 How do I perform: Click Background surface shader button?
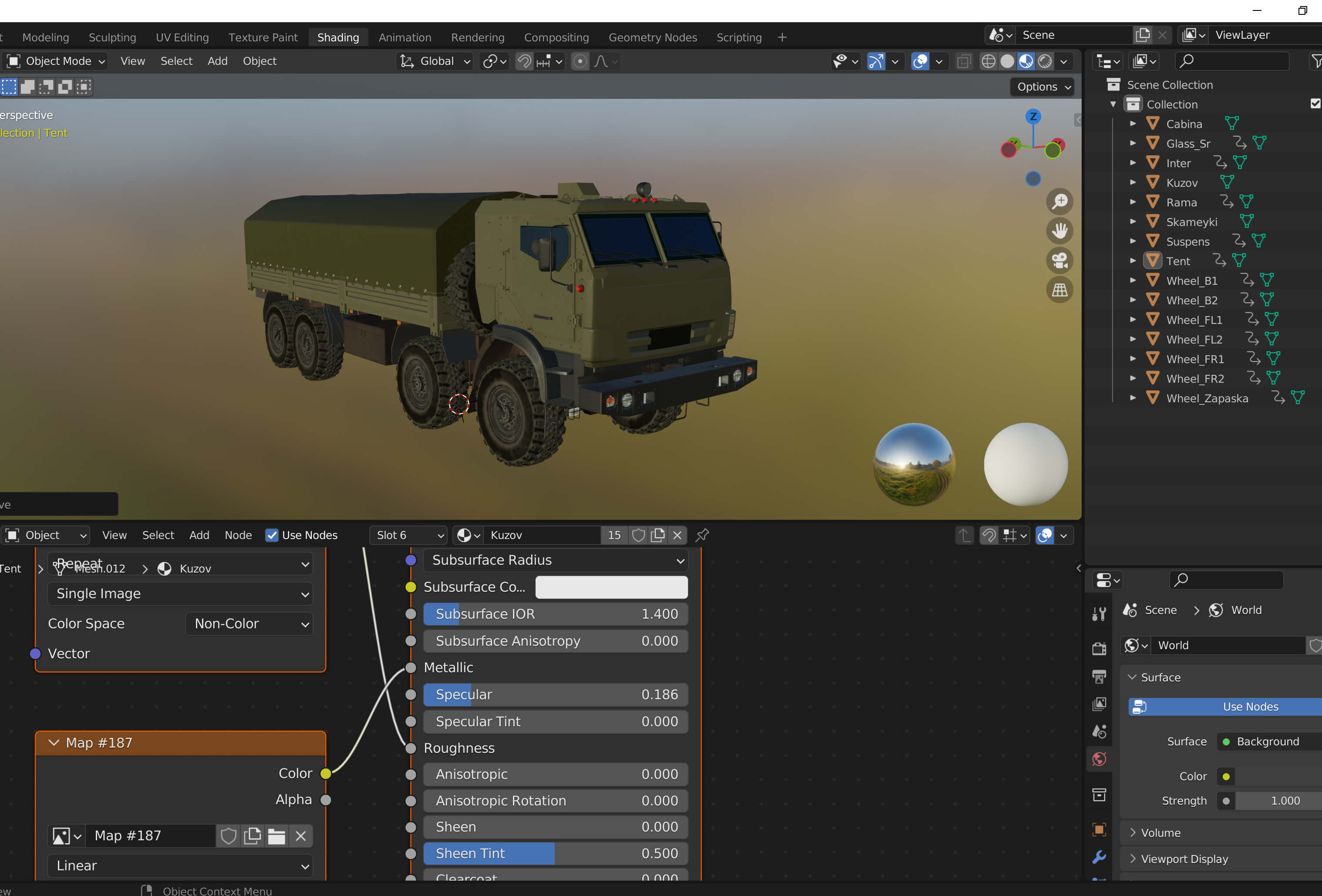click(1269, 742)
